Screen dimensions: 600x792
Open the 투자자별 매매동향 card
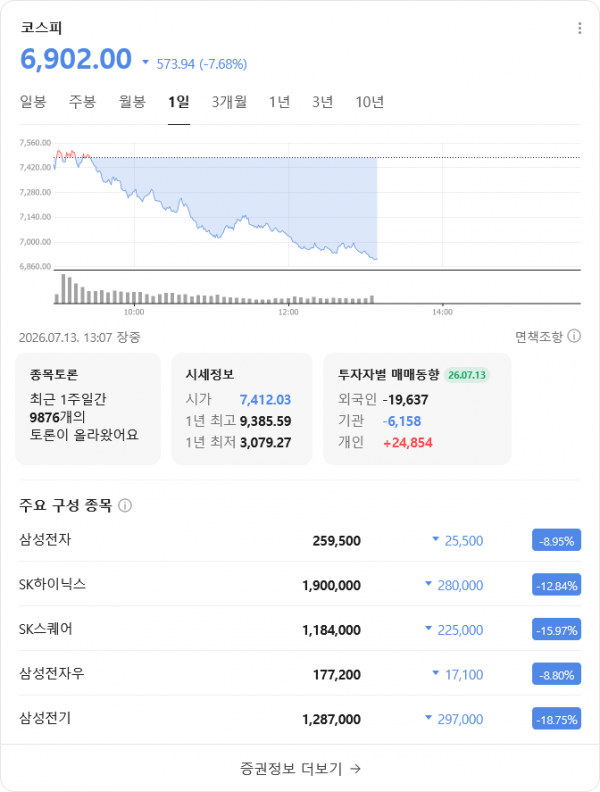coord(417,409)
